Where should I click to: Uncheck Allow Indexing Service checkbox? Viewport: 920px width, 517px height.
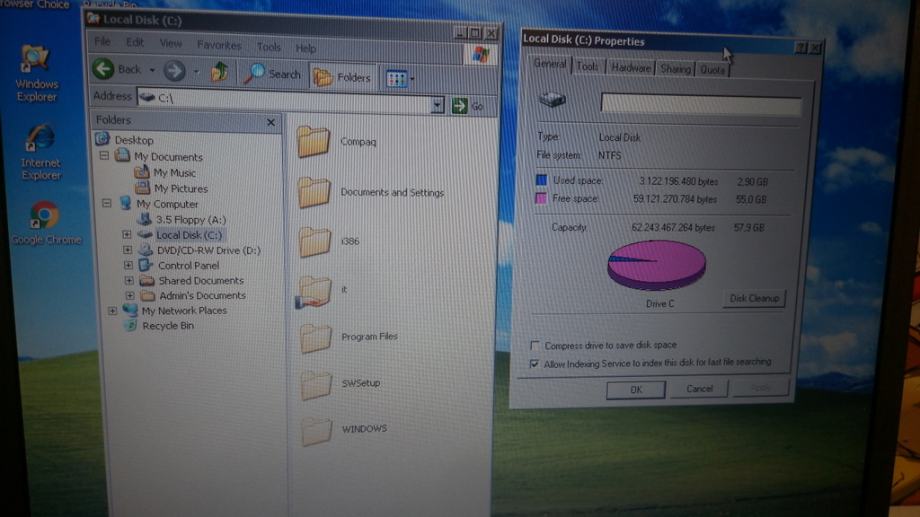(x=535, y=365)
